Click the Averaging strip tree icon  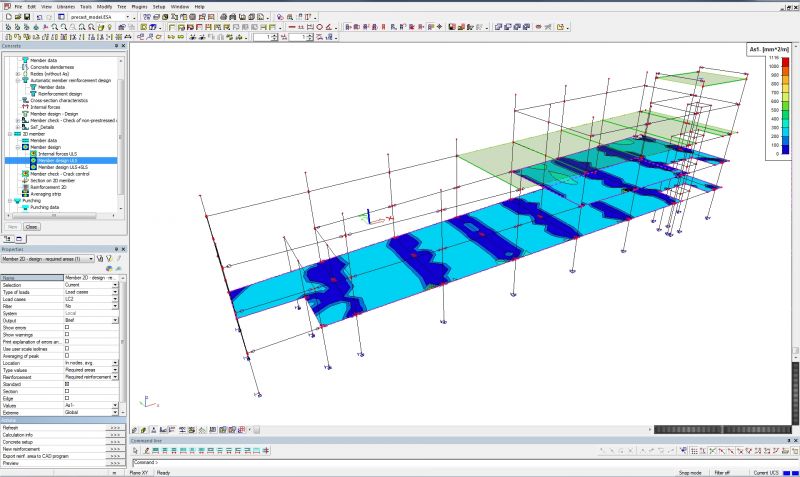(x=25, y=193)
